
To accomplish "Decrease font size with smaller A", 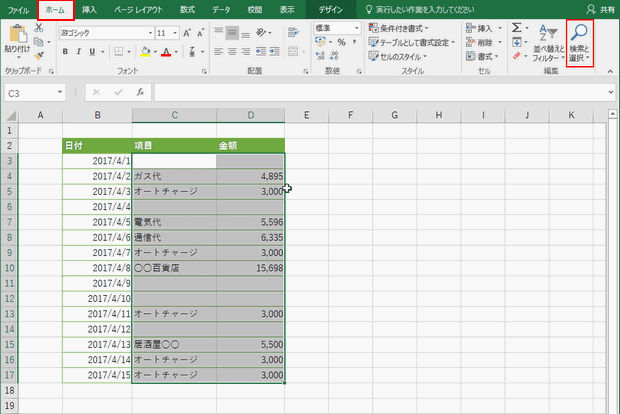I will point(200,33).
